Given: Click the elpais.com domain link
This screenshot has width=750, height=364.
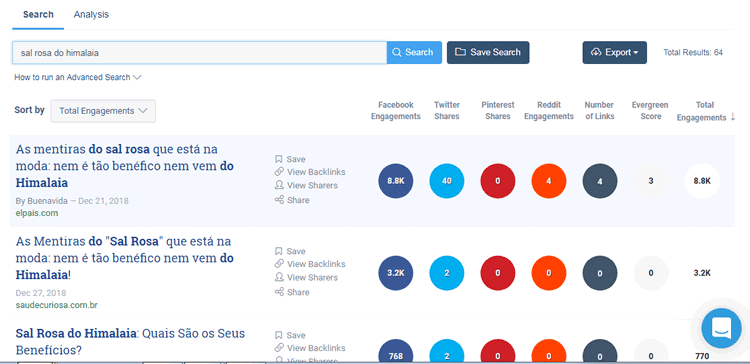Looking at the screenshot, I should 37,213.
